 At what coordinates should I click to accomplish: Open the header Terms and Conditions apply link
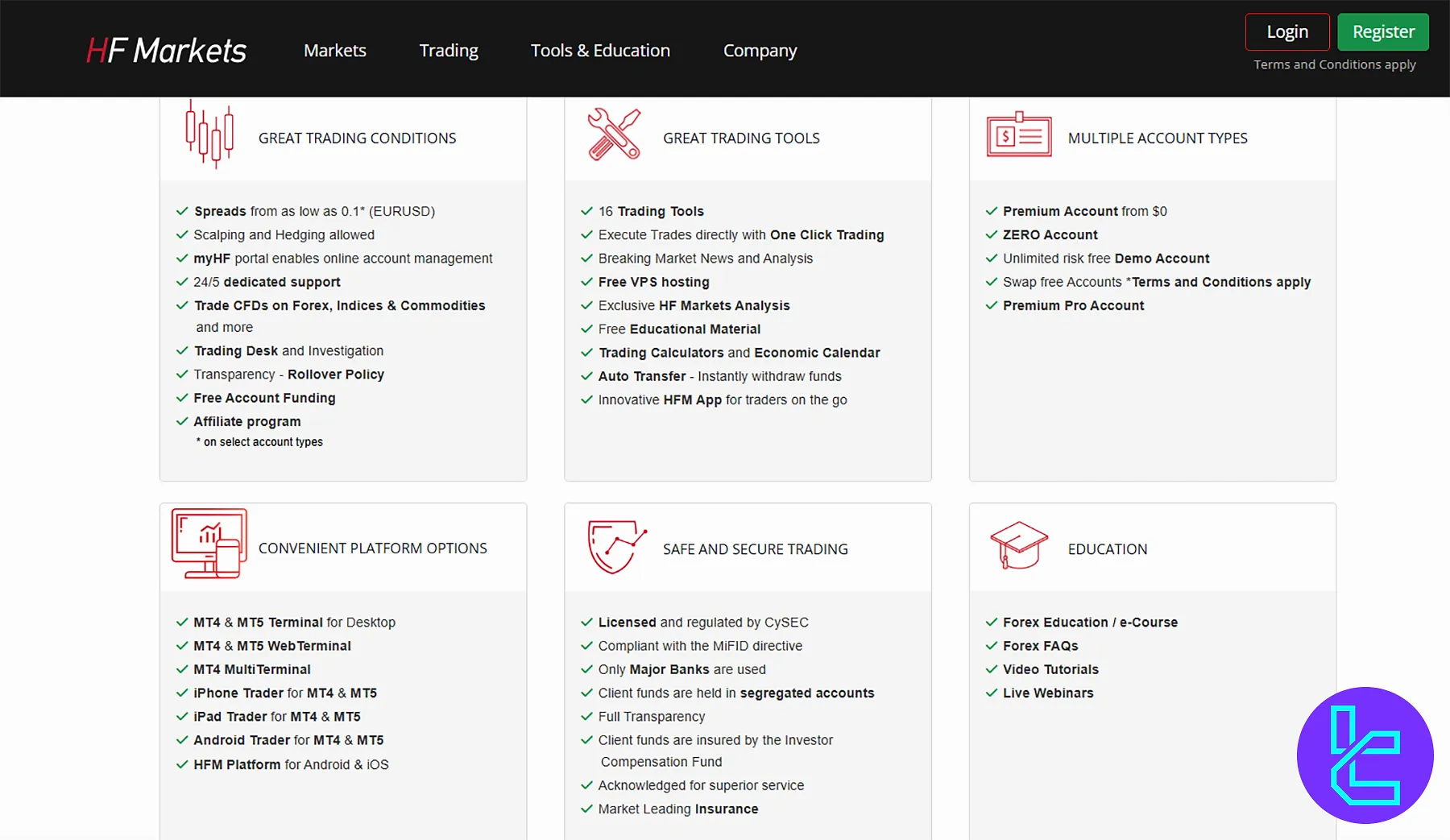pyautogui.click(x=1335, y=64)
